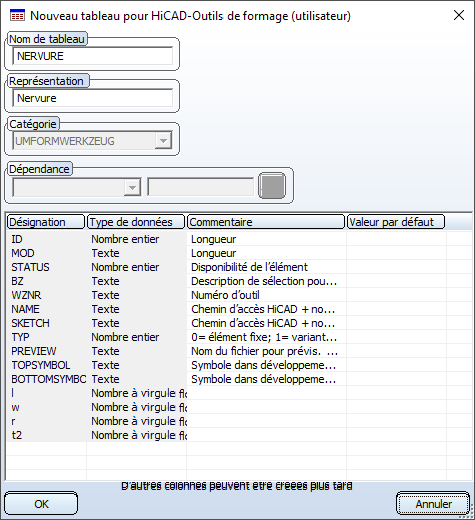Click the Dépendance text field
The image size is (475, 520).
[200, 188]
